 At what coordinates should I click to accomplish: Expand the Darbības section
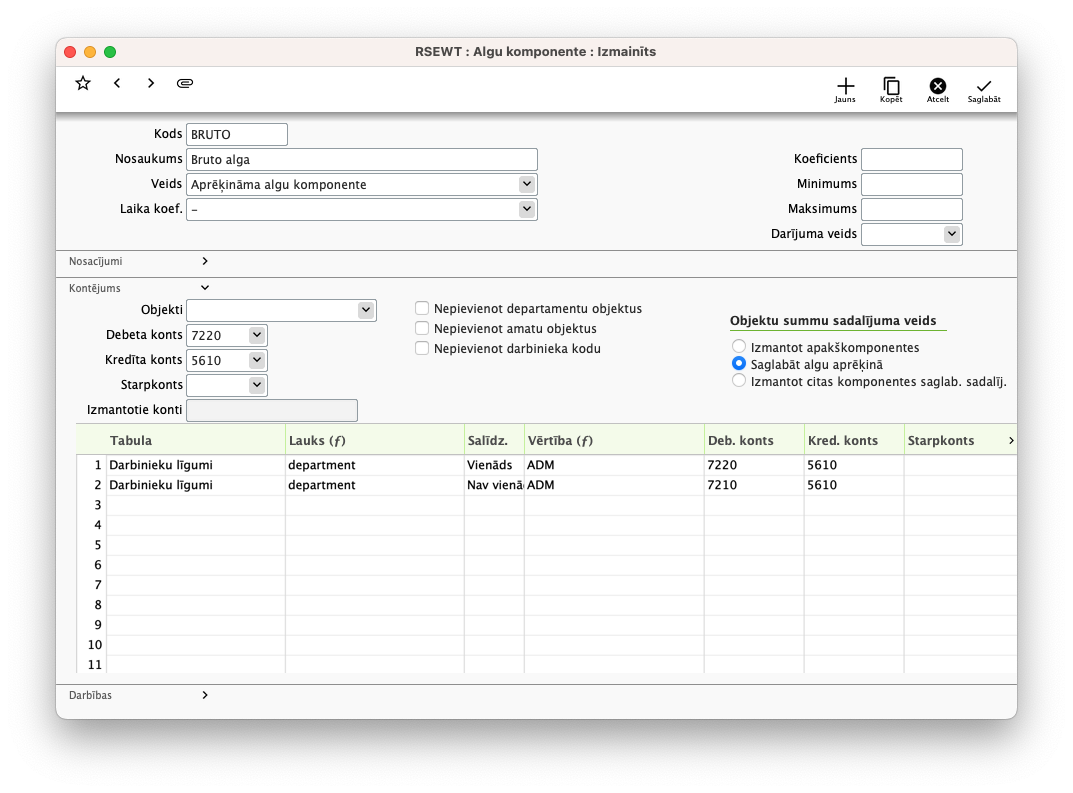tap(205, 695)
